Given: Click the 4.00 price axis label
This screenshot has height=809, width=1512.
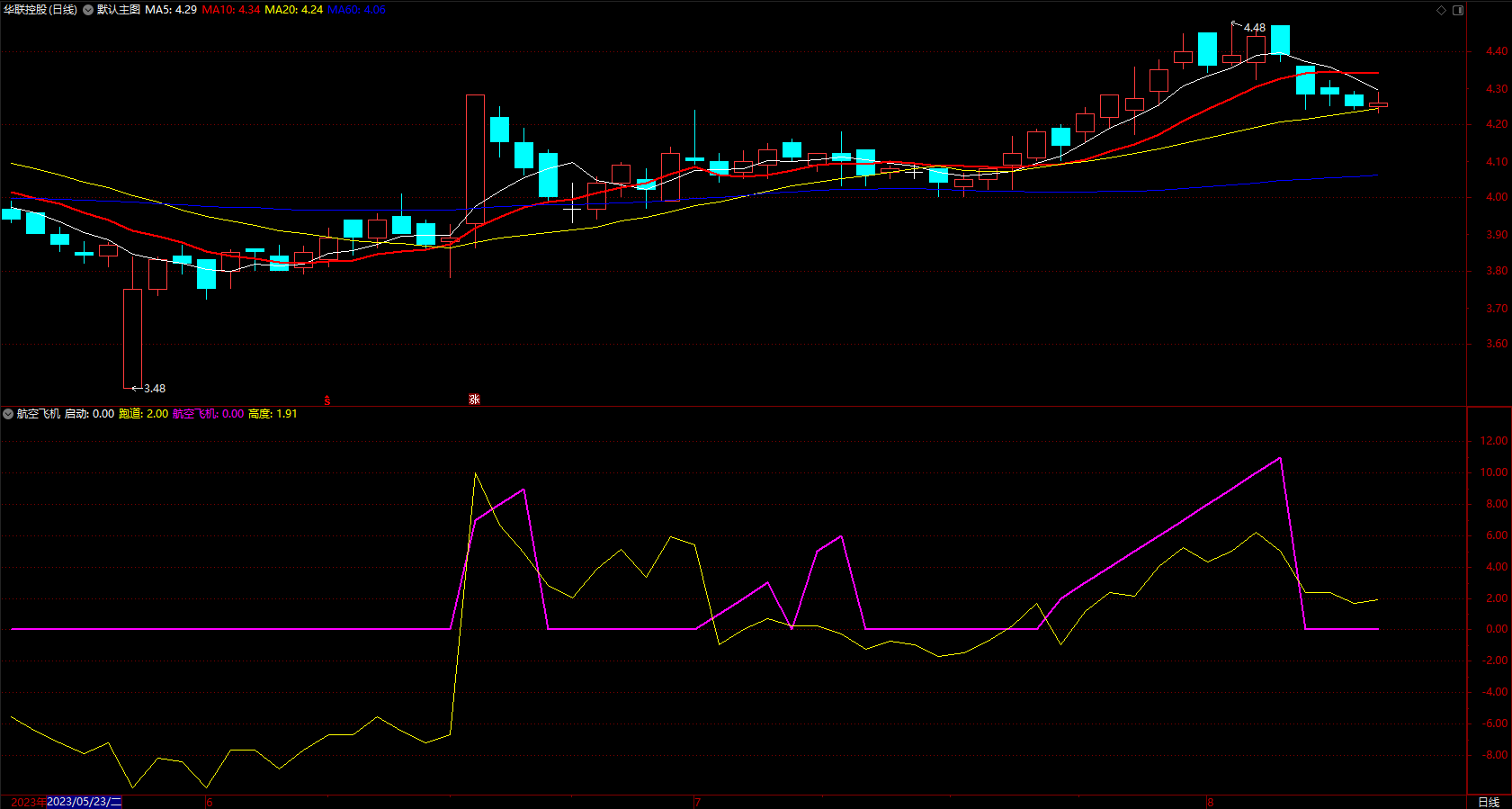Looking at the screenshot, I should coord(1497,197).
